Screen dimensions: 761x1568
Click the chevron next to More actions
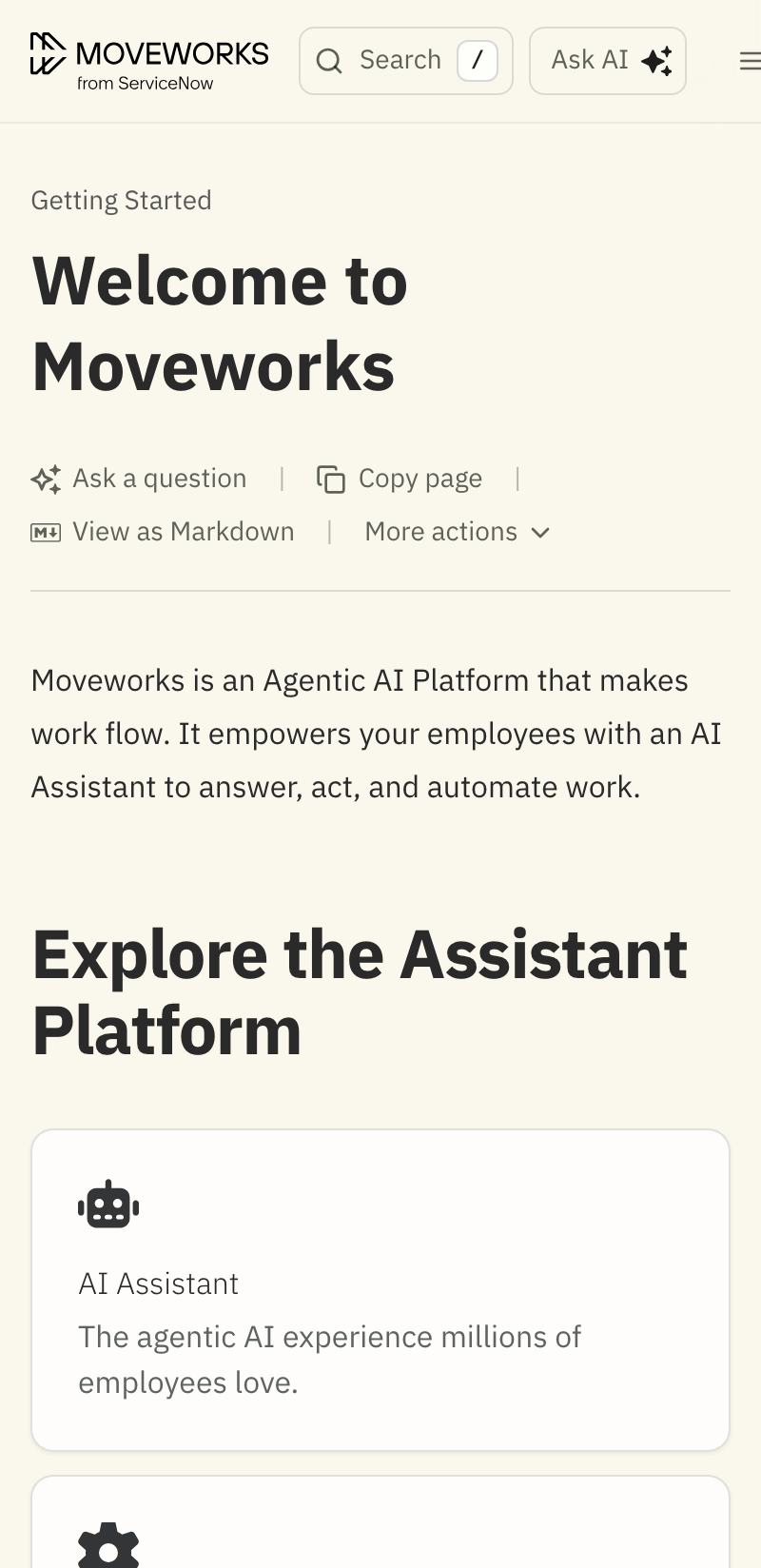tap(540, 533)
